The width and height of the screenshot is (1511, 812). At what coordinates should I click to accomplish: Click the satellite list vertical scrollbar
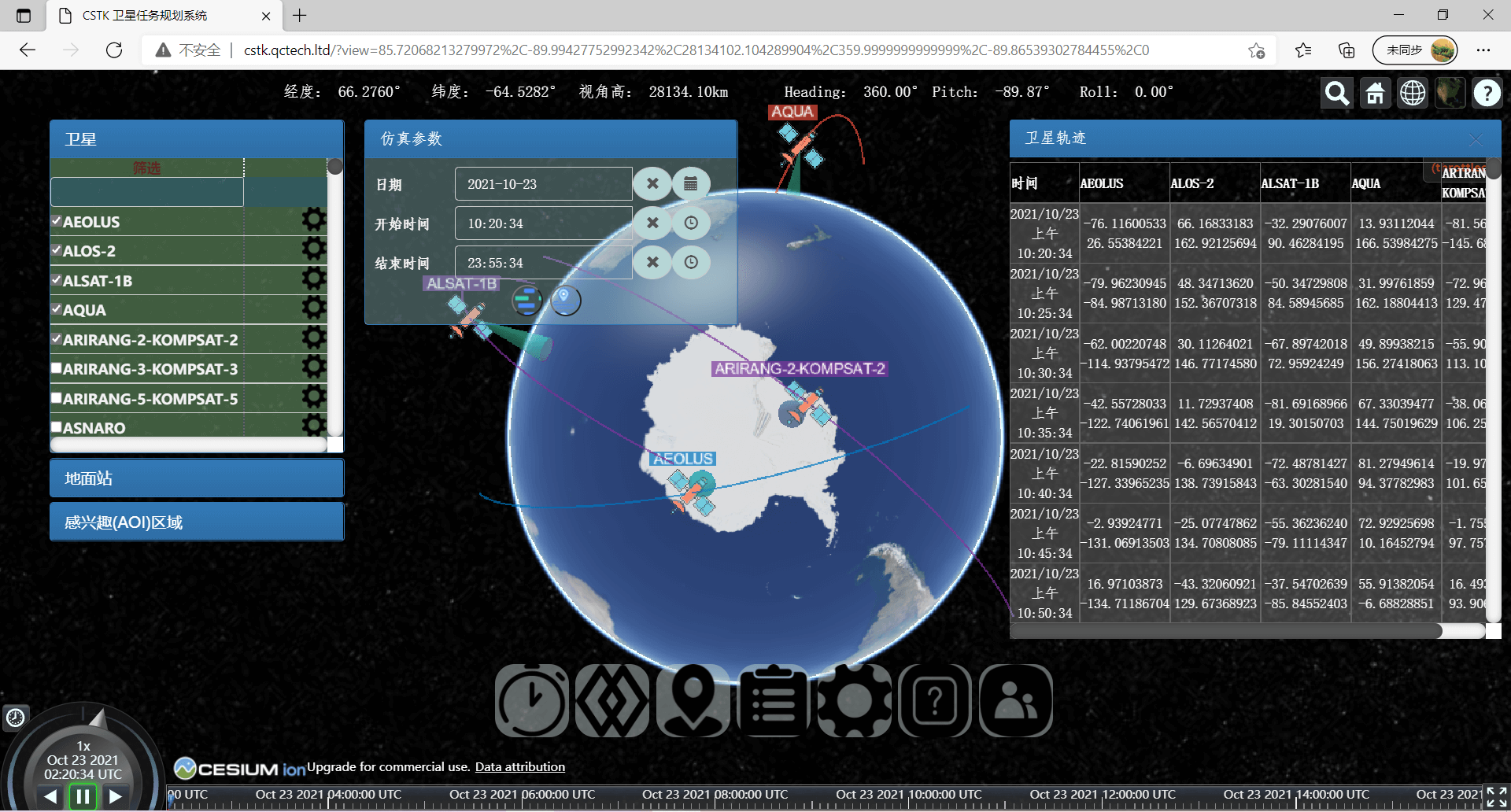[335, 297]
